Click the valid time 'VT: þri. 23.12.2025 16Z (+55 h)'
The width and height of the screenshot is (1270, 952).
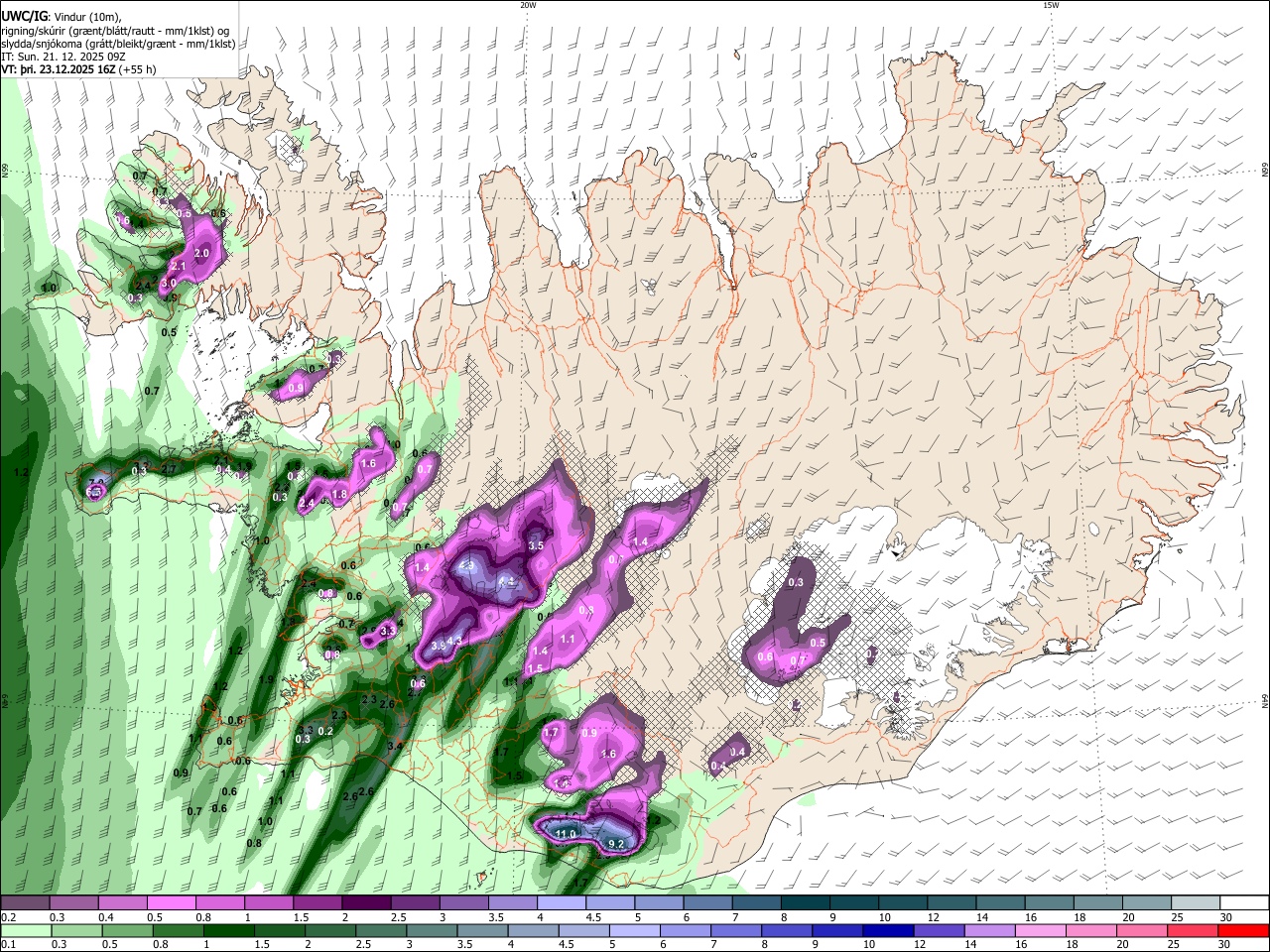coord(79,70)
